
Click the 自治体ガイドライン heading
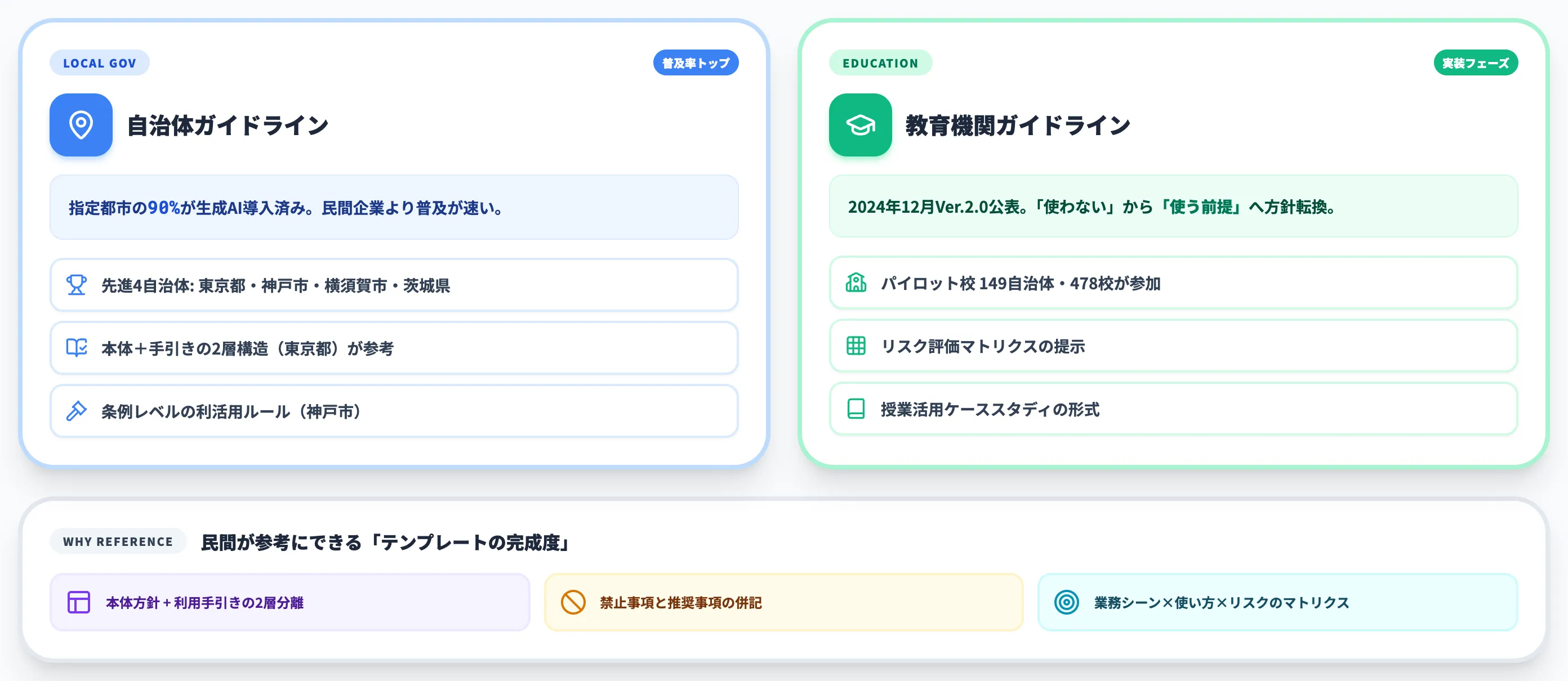[x=228, y=126]
